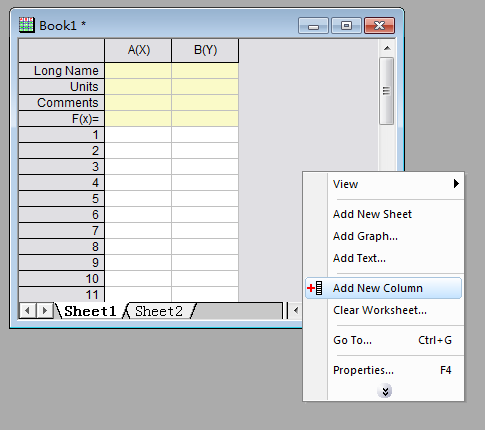
Task: Click the Add New Column plus icon
Action: pyautogui.click(x=315, y=288)
